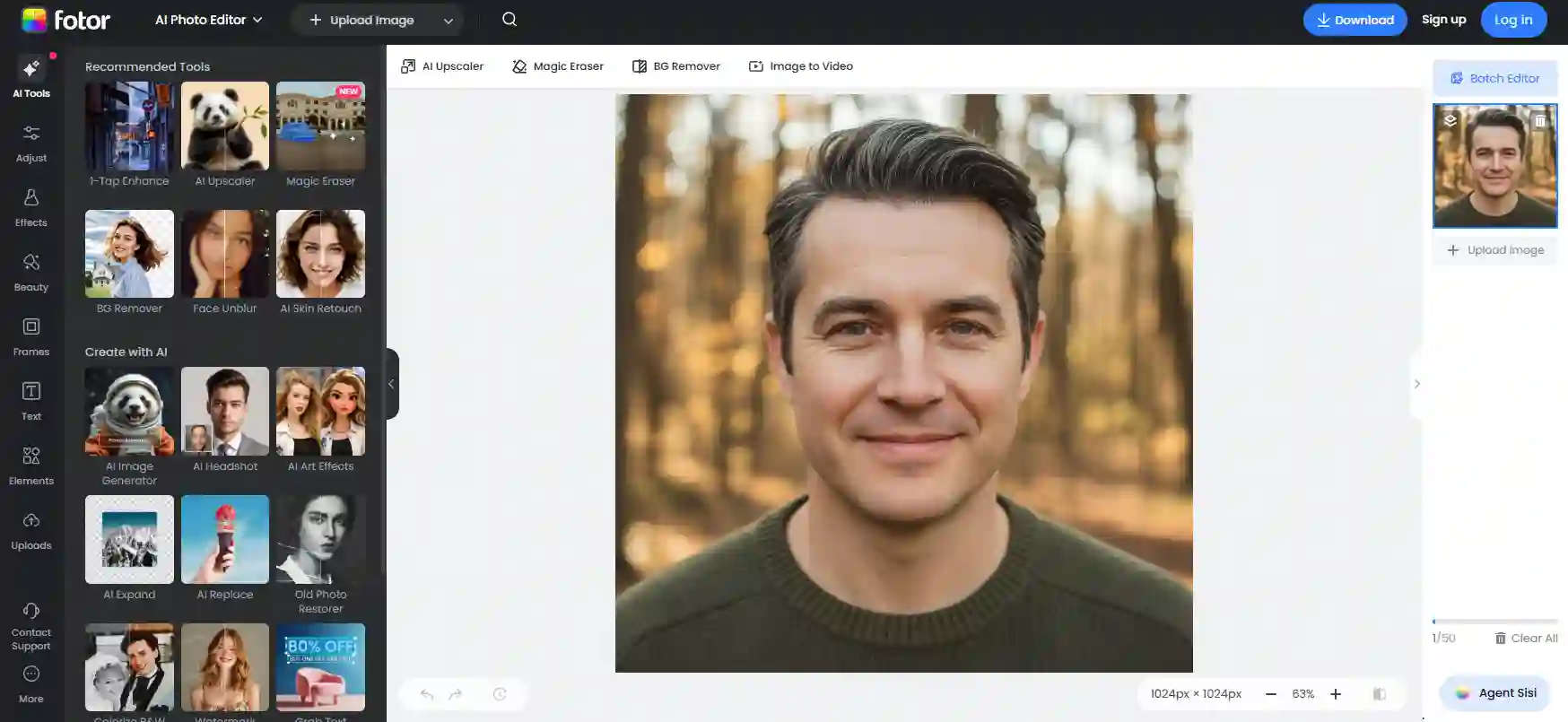
Task: Zoom in with the plus icon
Action: tap(1336, 694)
